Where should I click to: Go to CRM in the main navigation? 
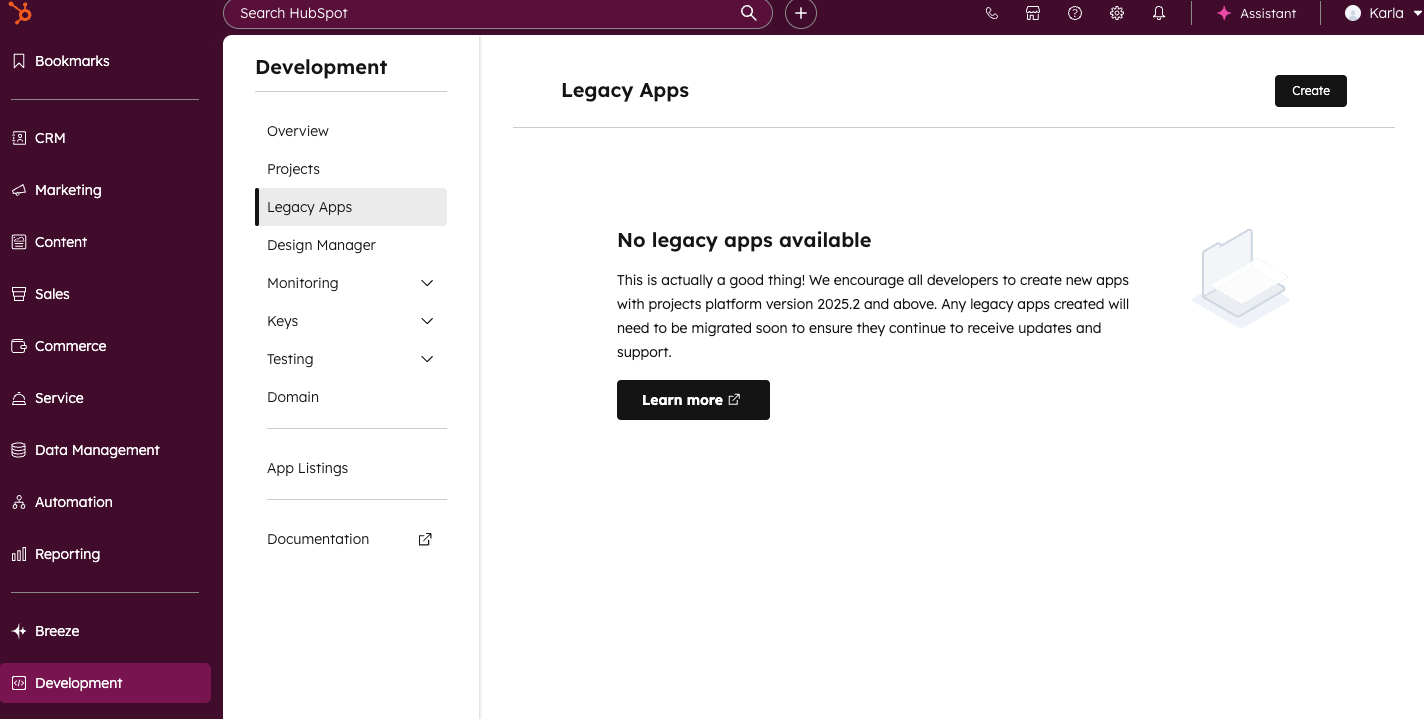pos(50,138)
